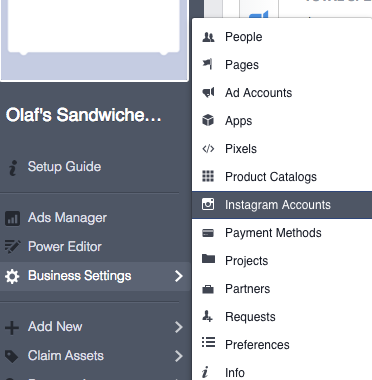Screen dimensions: 372x380
Task: Expand the Business Settings chevron arrow
Action: pos(179,276)
